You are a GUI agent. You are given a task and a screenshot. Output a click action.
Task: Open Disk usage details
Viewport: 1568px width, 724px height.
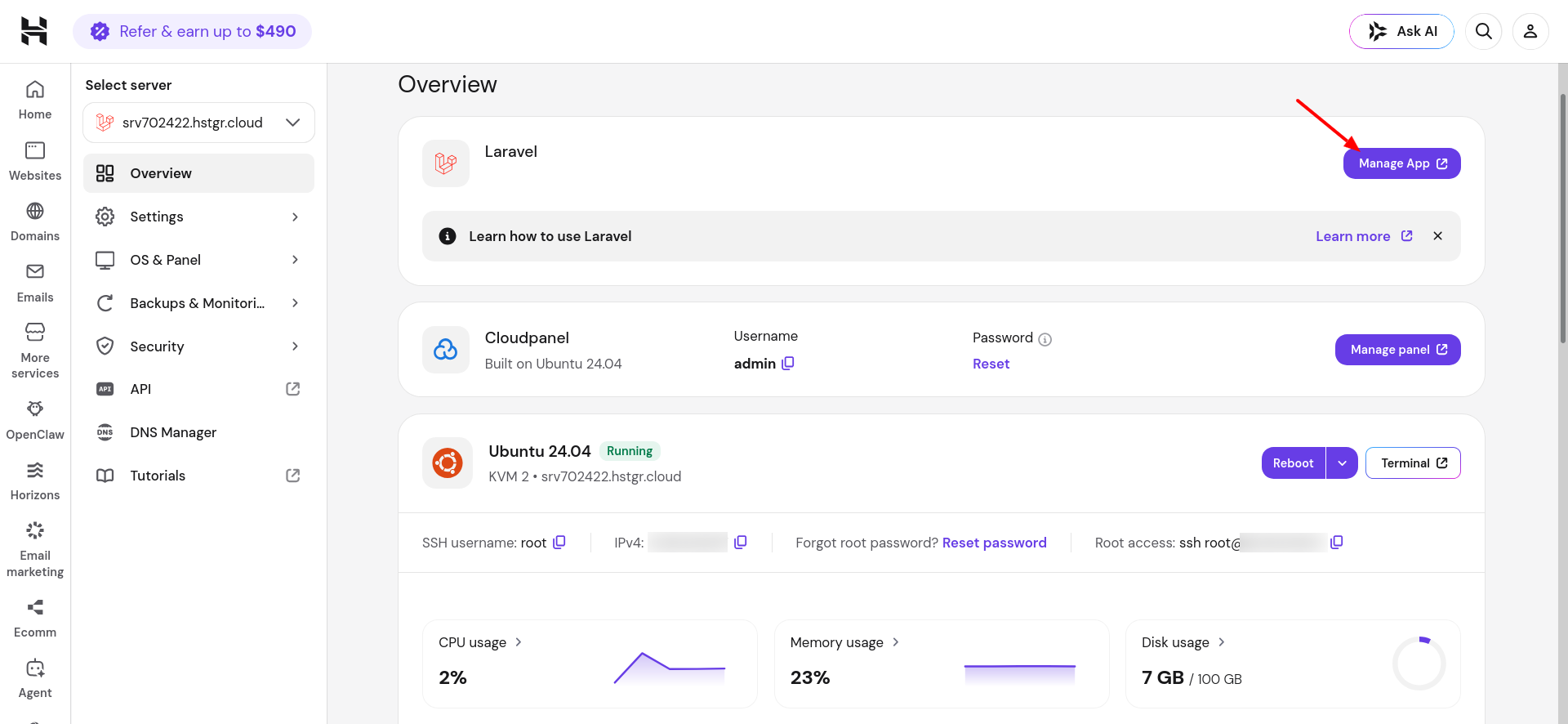(1183, 642)
